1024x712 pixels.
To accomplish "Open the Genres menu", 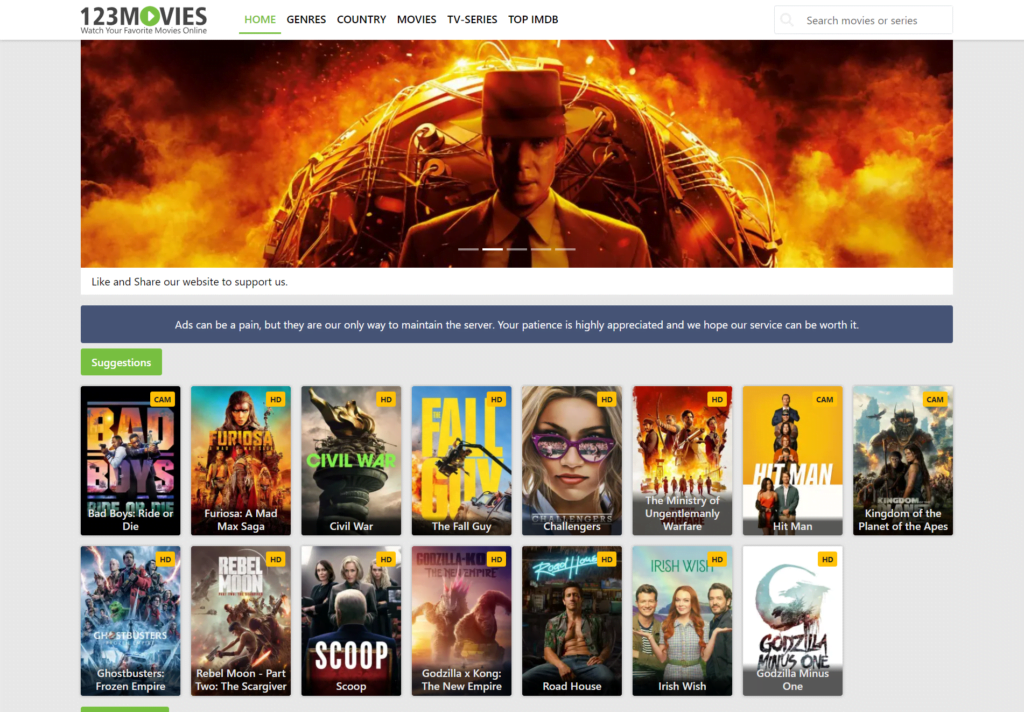I will click(x=306, y=19).
